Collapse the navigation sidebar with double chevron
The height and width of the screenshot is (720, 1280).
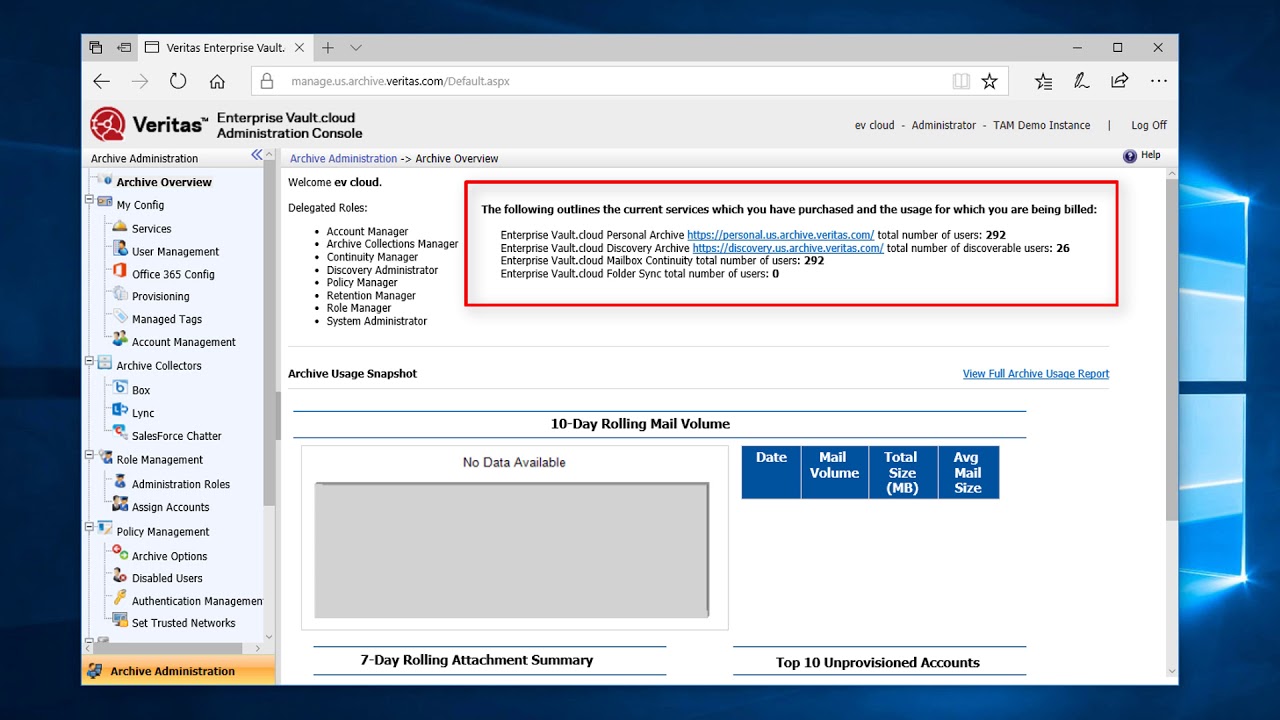pos(257,154)
